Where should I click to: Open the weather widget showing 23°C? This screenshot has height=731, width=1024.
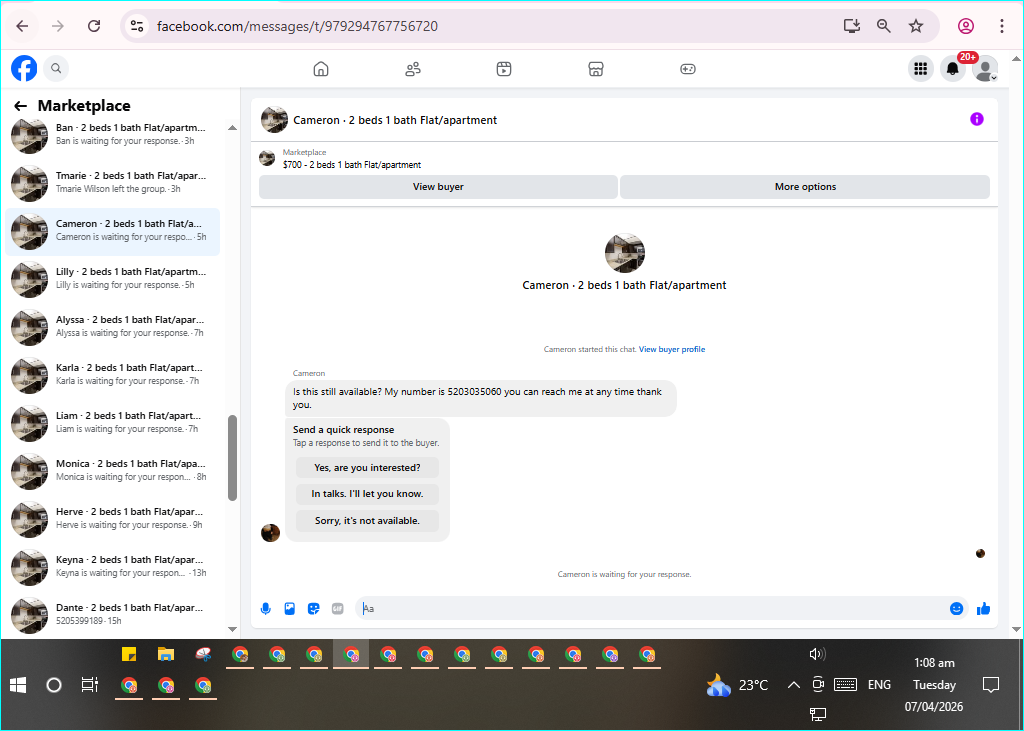pyautogui.click(x=737, y=685)
